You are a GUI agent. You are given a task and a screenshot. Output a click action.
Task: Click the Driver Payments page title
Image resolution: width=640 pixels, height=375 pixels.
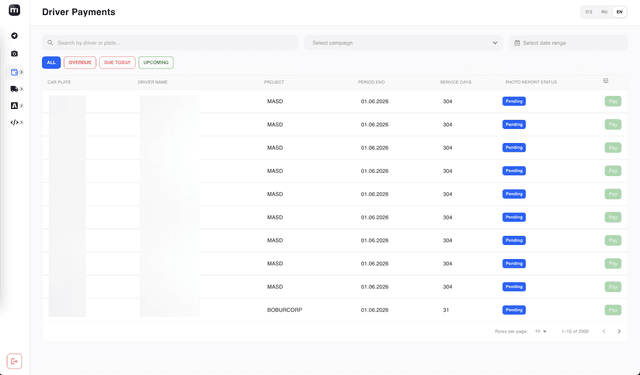[x=78, y=12]
